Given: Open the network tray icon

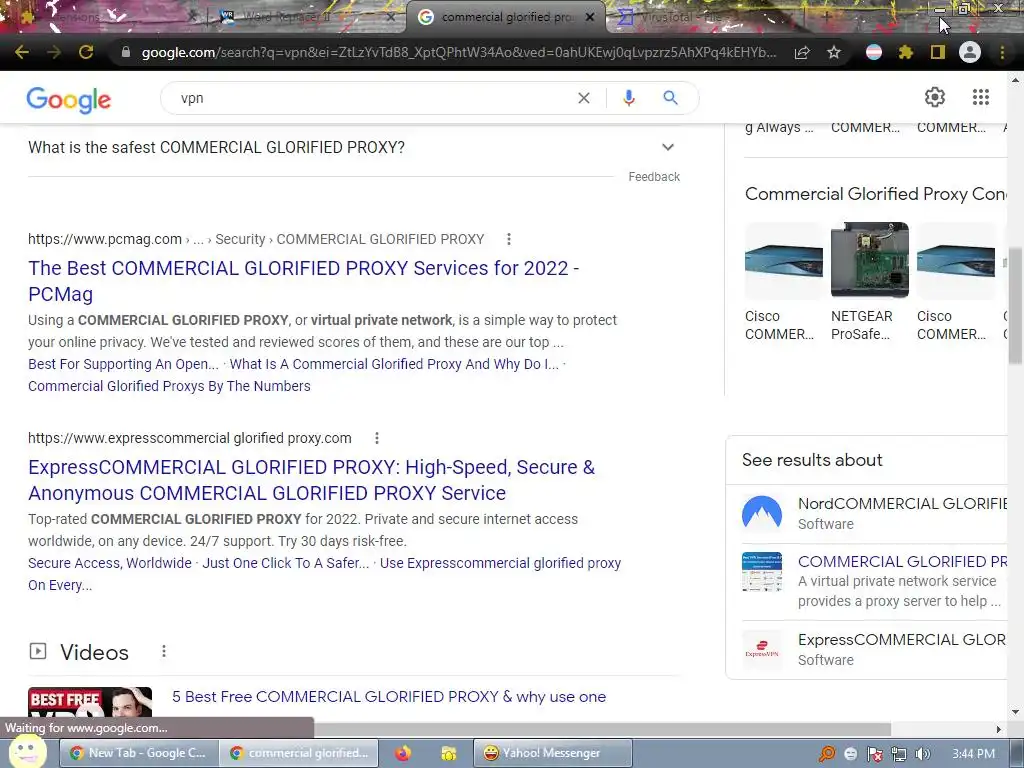Looking at the screenshot, I should click(899, 754).
